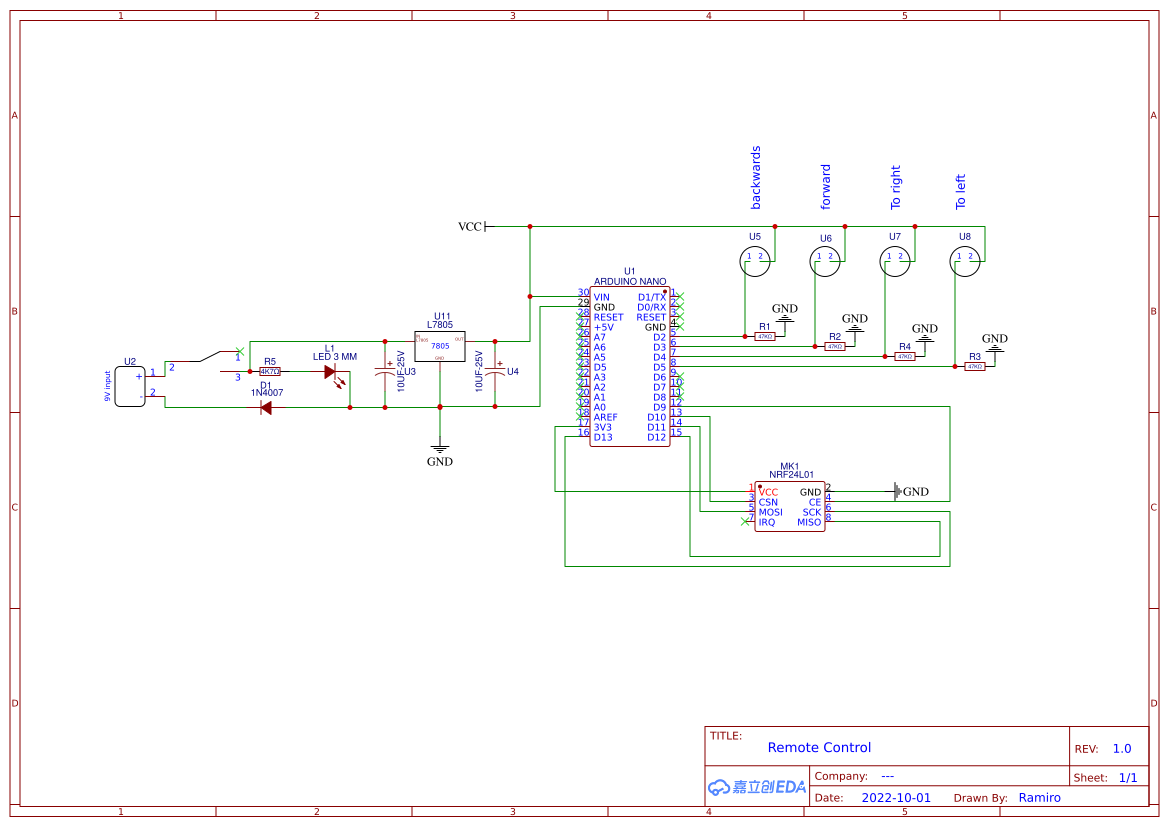Screen dimensions: 1169x827
Task: Click the "L7805" label above the regulator
Action: 440,324
